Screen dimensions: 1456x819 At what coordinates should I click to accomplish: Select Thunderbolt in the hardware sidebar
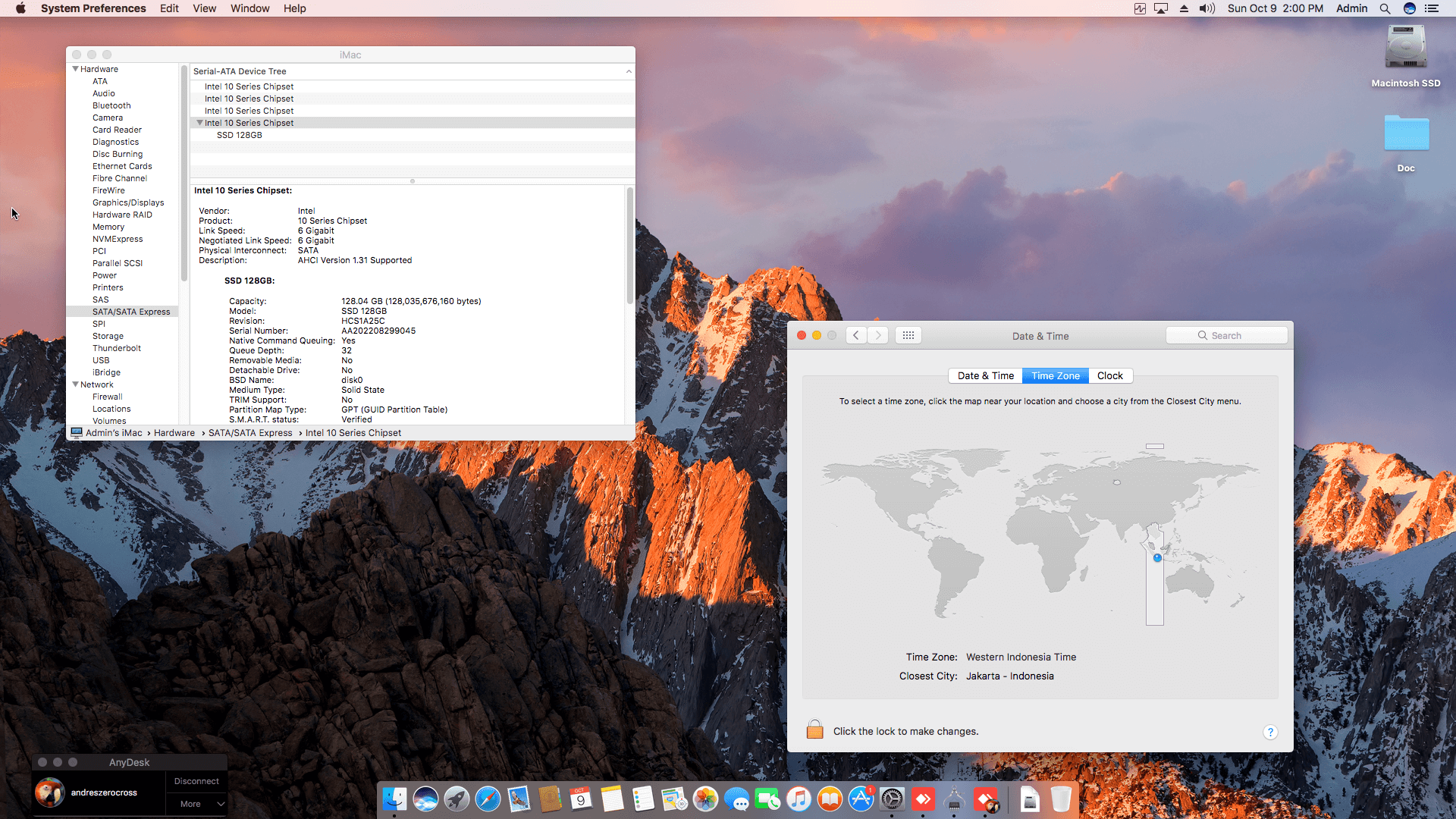[117, 348]
